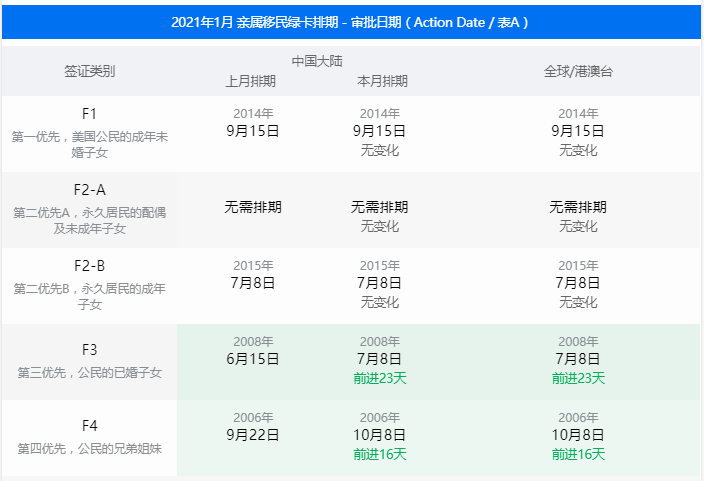
Task: Click F1 全球/港澳台 date '9月15日'
Action: coord(578,131)
